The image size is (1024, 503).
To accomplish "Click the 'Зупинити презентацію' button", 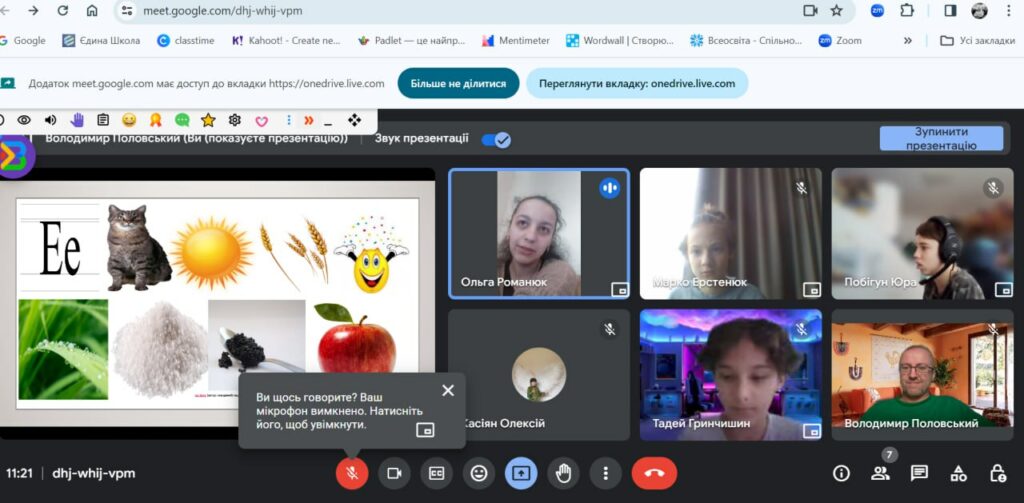I will [x=941, y=139].
